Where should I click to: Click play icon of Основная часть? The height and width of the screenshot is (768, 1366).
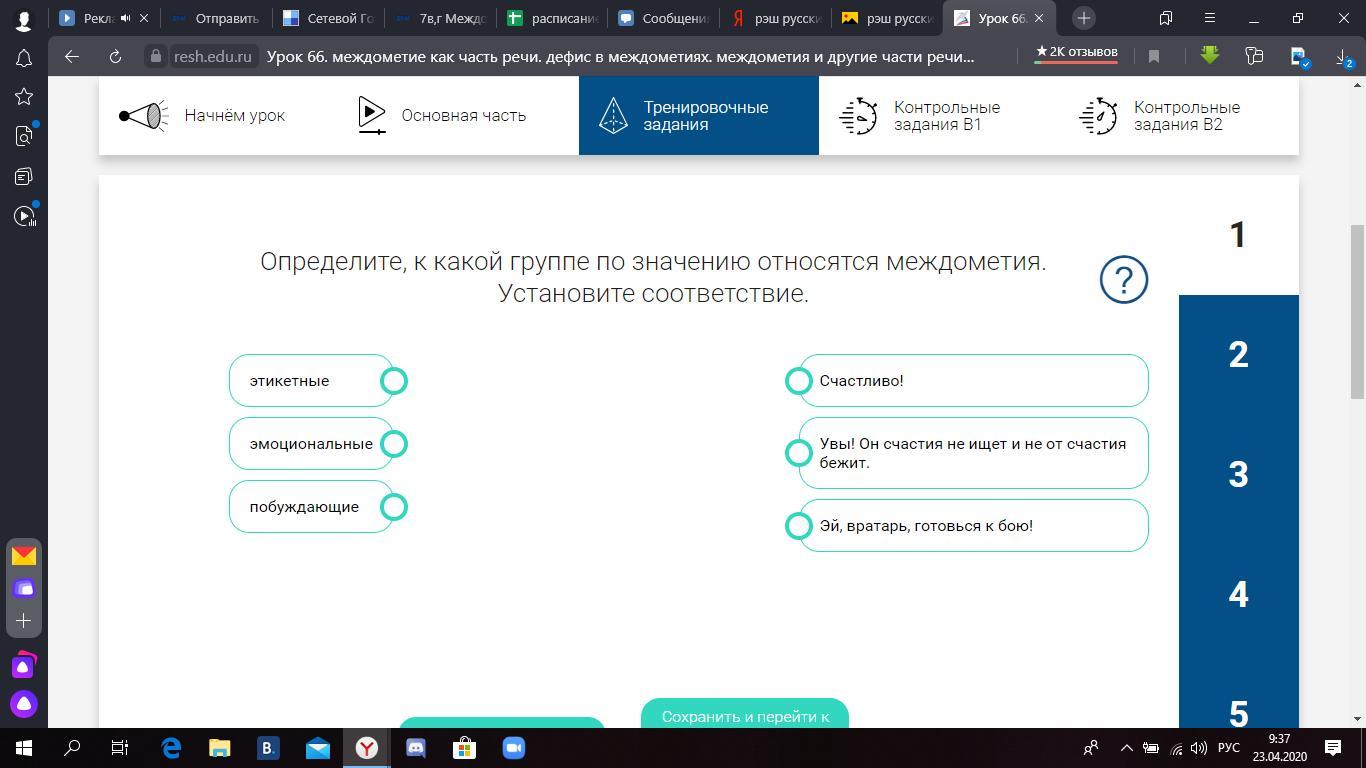[x=371, y=116]
